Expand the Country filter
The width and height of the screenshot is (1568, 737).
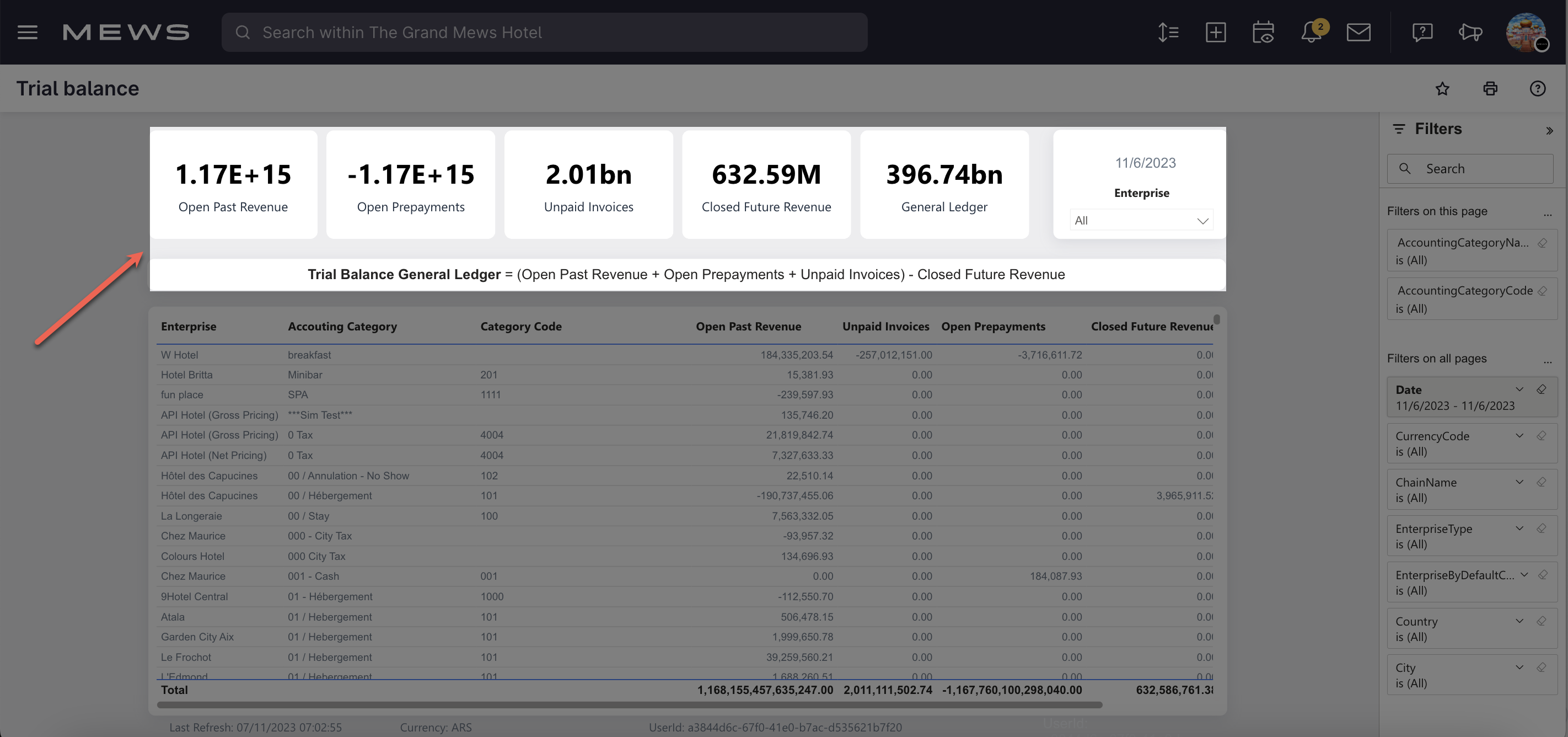(x=1519, y=621)
